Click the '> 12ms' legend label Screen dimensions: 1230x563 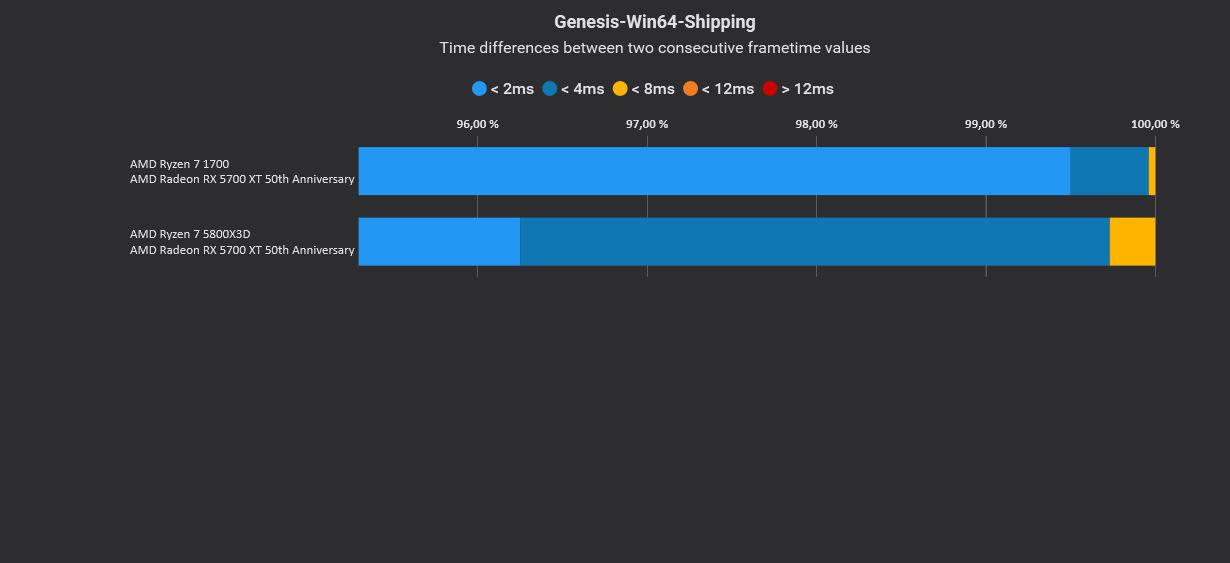coord(808,89)
